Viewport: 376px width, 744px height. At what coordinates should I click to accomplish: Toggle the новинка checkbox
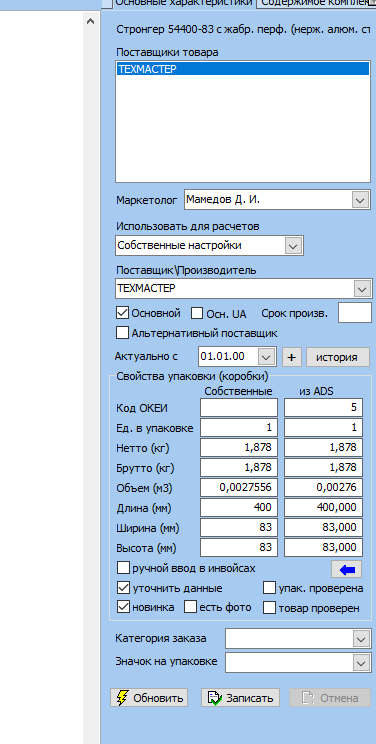[123, 607]
